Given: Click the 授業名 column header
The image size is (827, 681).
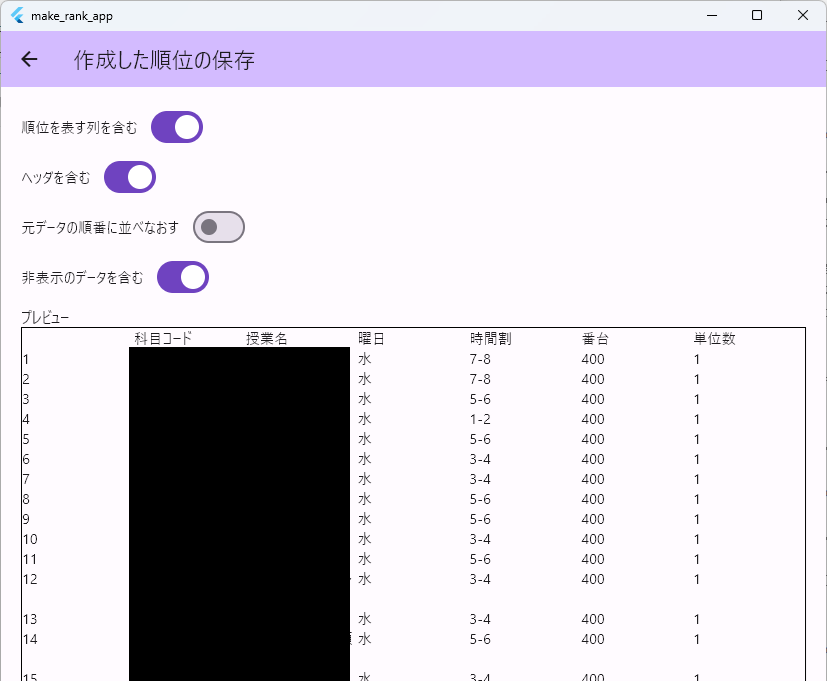Looking at the screenshot, I should (x=267, y=339).
